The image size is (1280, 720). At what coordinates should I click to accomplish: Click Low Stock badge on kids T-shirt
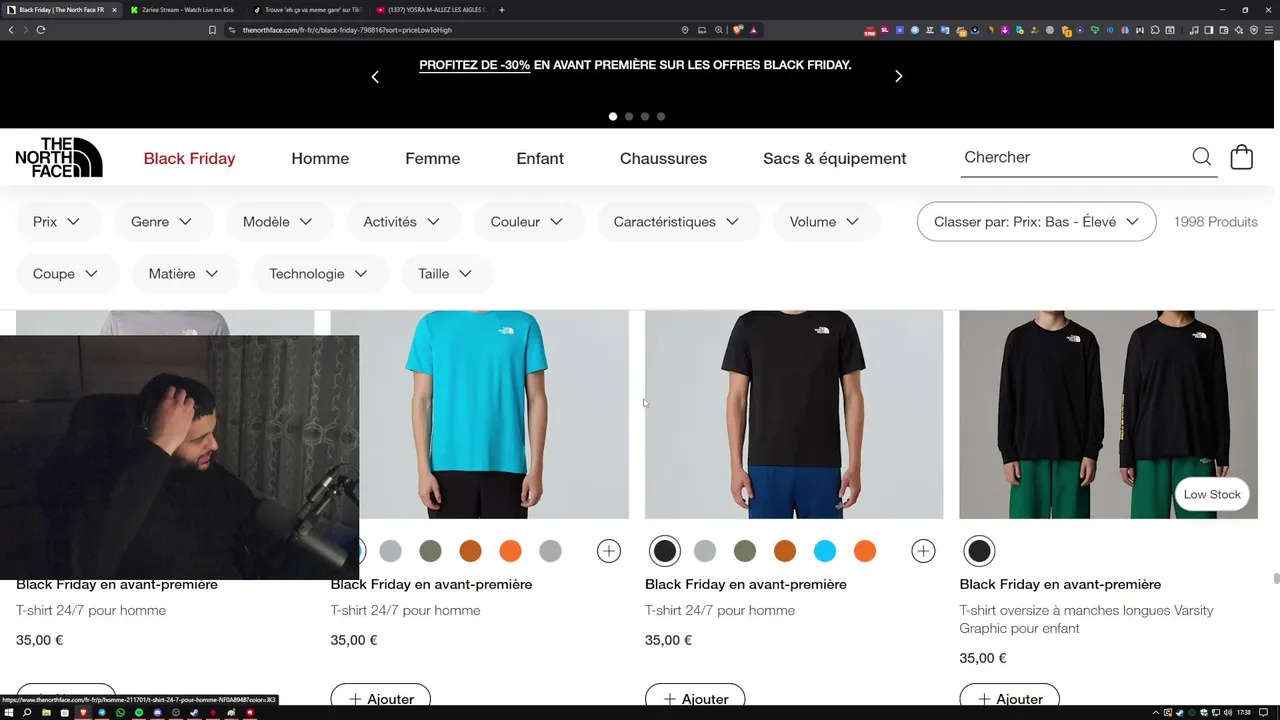tap(1212, 494)
